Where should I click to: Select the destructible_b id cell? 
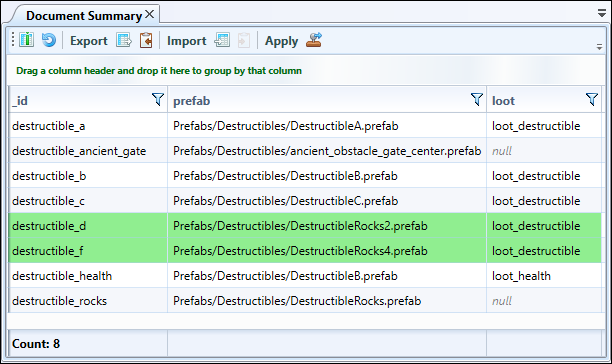pos(88,176)
